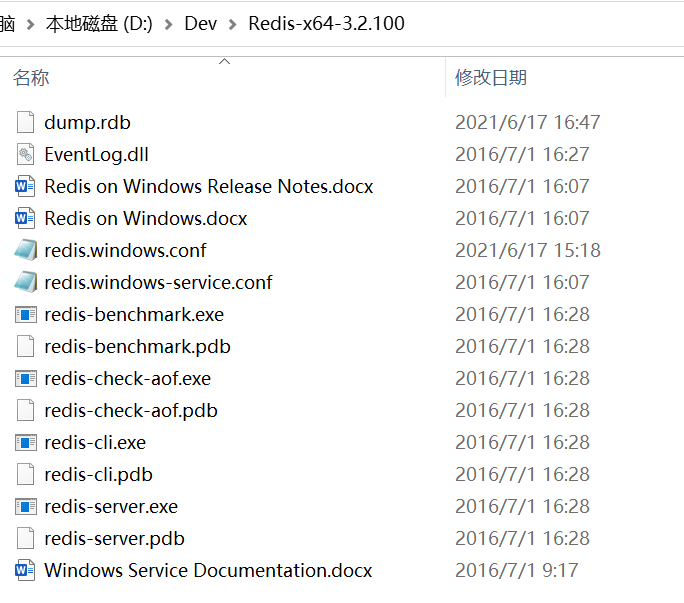Viewport: 684px width, 603px height.
Task: Select the file name dump.rdb
Action: coord(87,123)
